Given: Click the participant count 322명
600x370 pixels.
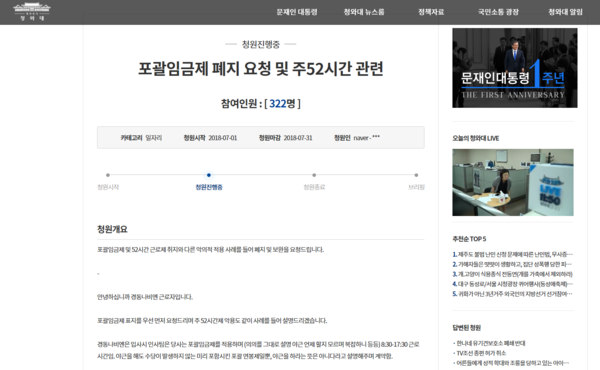Looking at the screenshot, I should pyautogui.click(x=282, y=103).
